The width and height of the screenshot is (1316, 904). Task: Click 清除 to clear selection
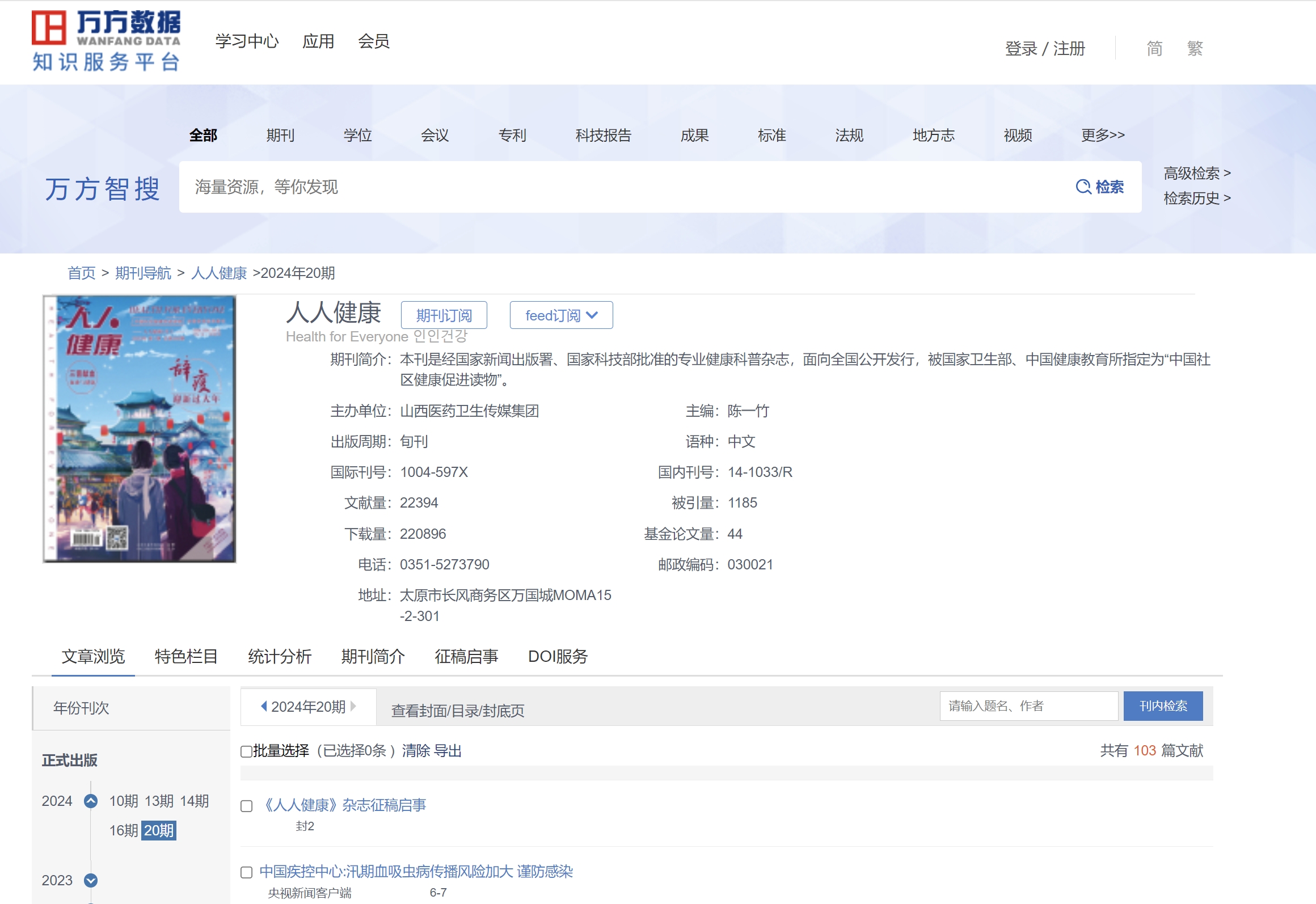click(416, 751)
